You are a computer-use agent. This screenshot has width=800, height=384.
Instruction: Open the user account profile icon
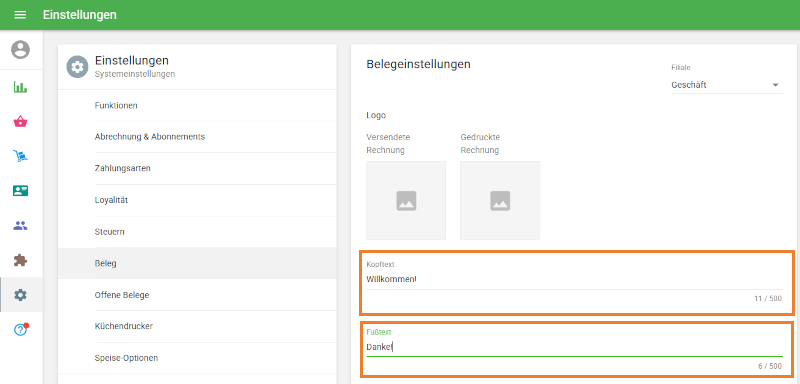click(20, 49)
